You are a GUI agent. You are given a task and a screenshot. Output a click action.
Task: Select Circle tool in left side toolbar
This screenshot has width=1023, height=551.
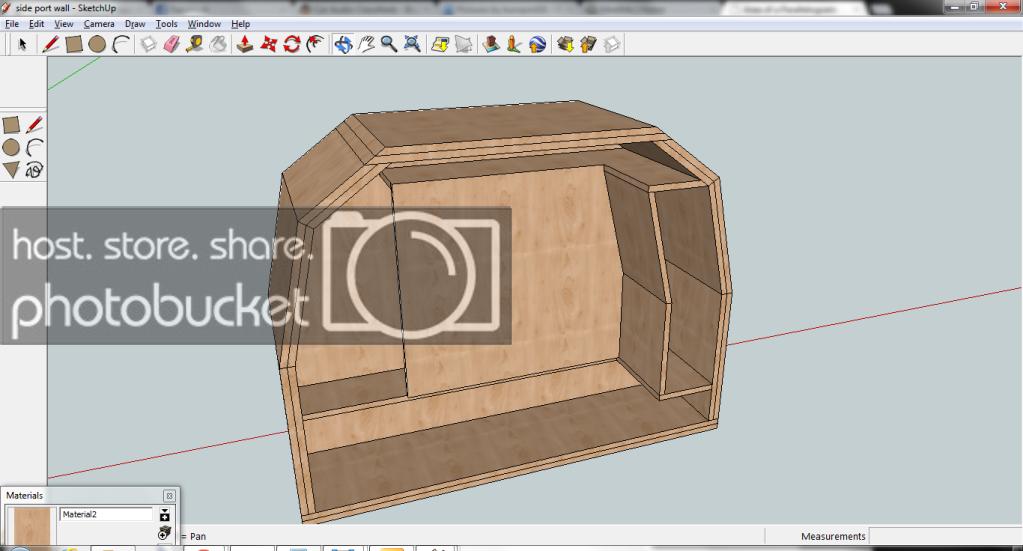click(11, 147)
